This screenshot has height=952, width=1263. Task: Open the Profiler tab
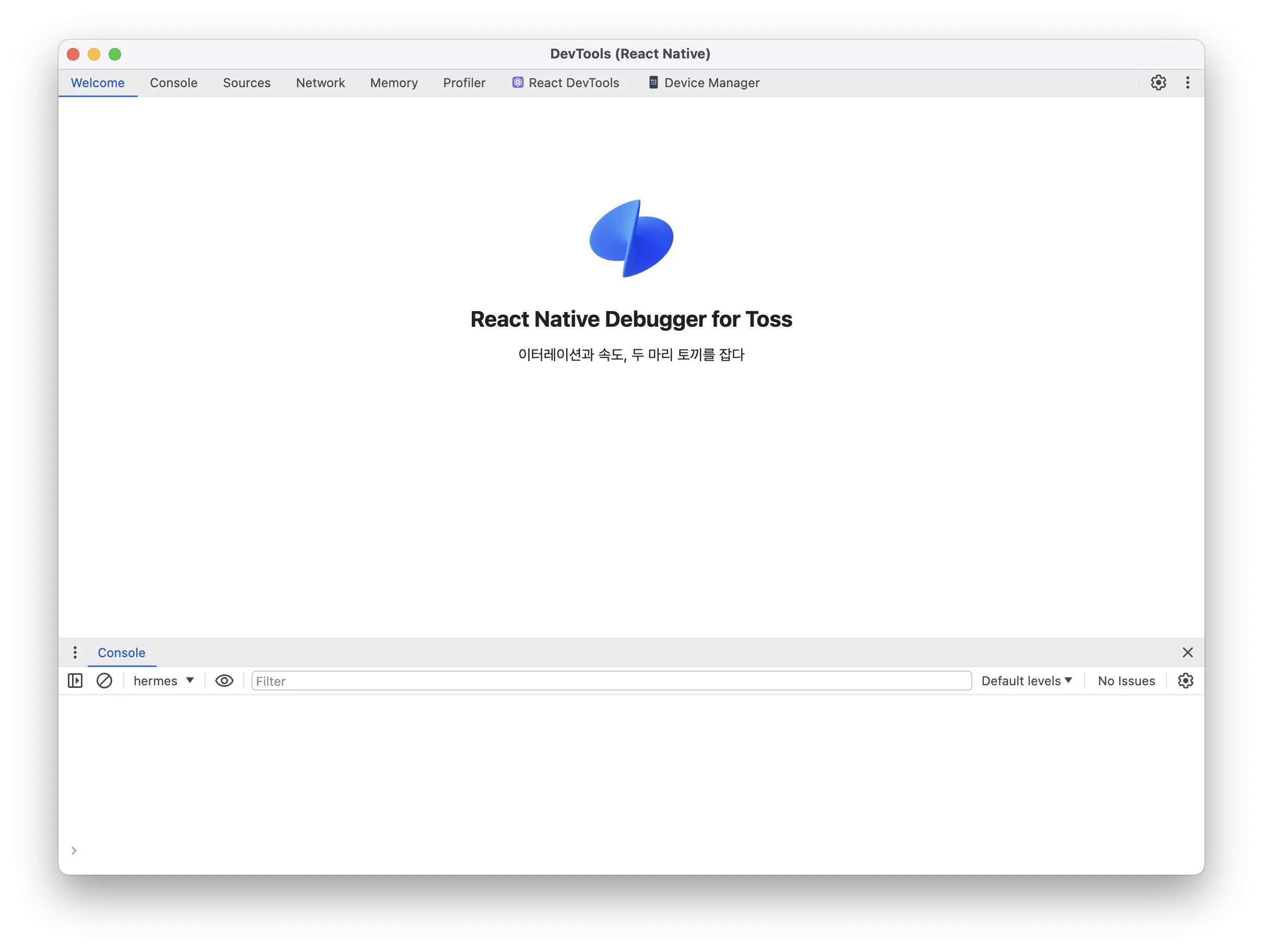(x=464, y=83)
